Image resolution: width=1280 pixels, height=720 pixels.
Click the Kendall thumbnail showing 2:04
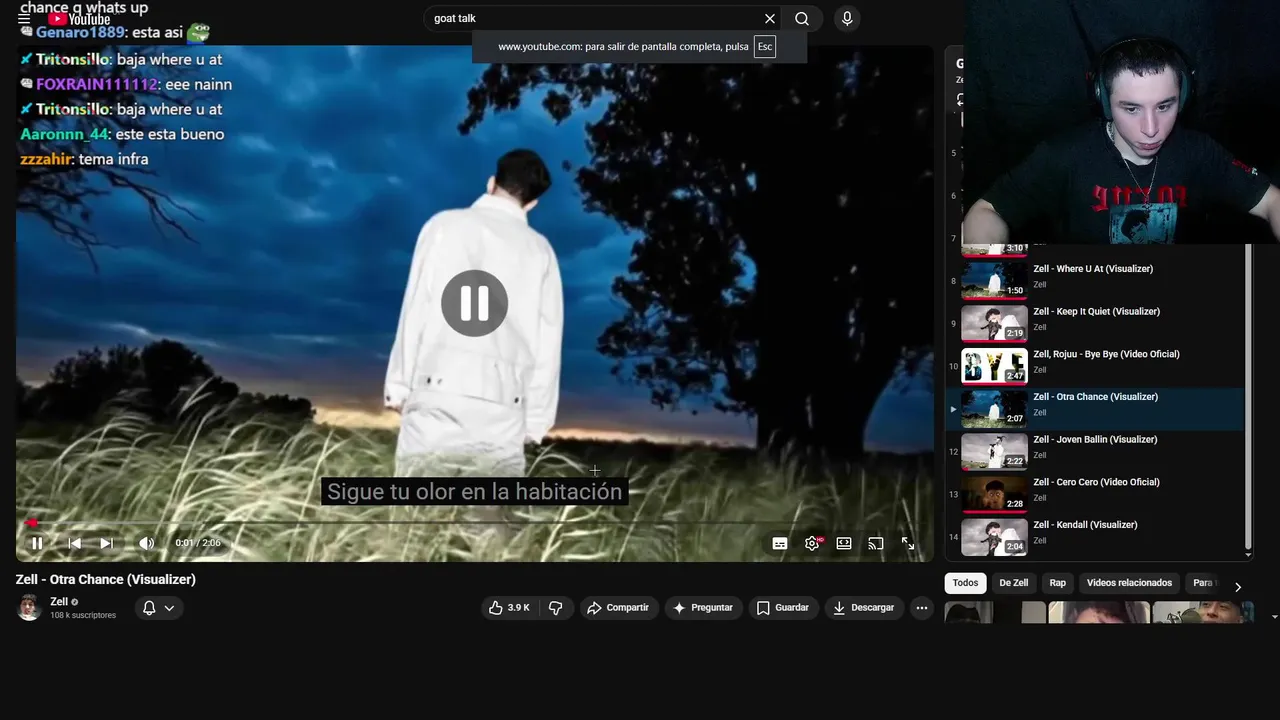pos(994,537)
